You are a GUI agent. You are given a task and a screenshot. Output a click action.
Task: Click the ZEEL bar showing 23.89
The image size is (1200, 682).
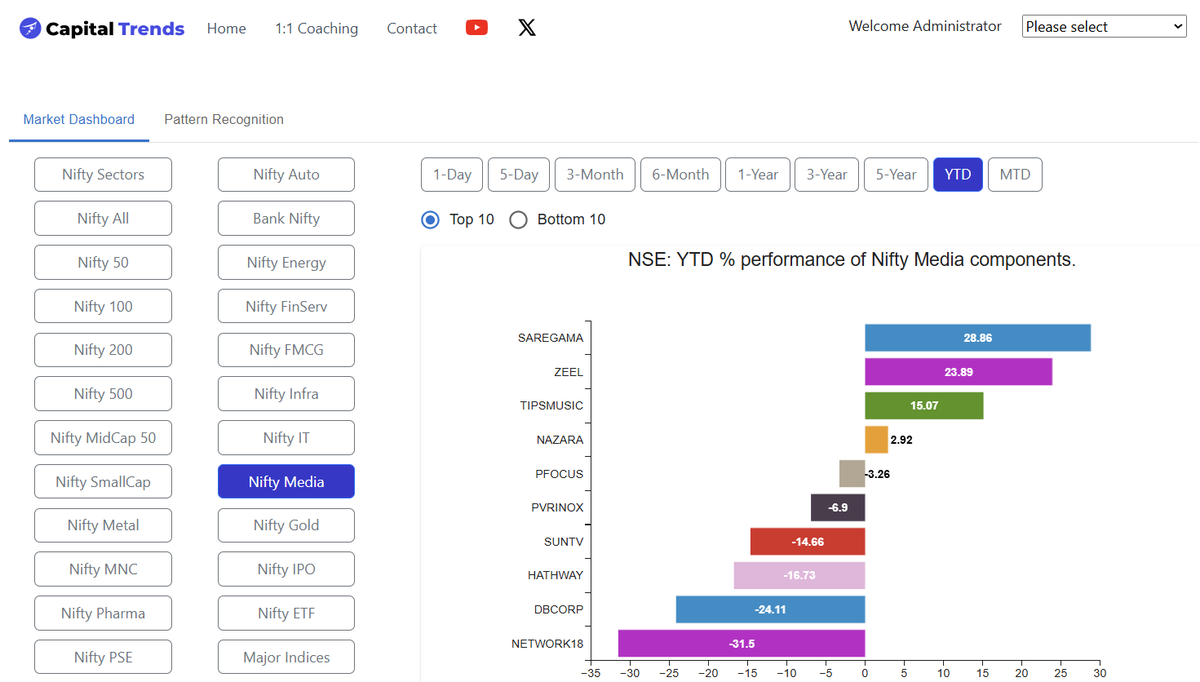click(958, 372)
